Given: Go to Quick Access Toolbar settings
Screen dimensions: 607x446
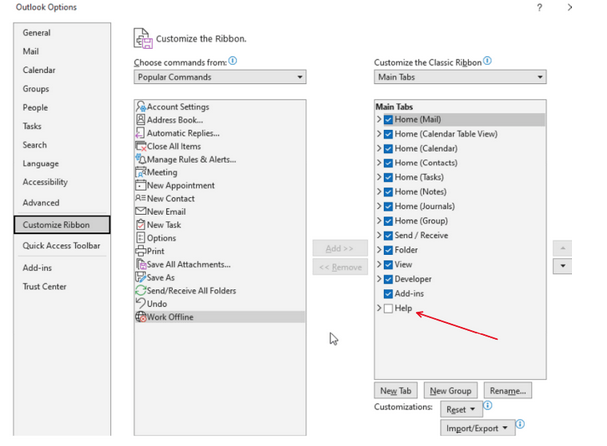Looking at the screenshot, I should click(61, 245).
